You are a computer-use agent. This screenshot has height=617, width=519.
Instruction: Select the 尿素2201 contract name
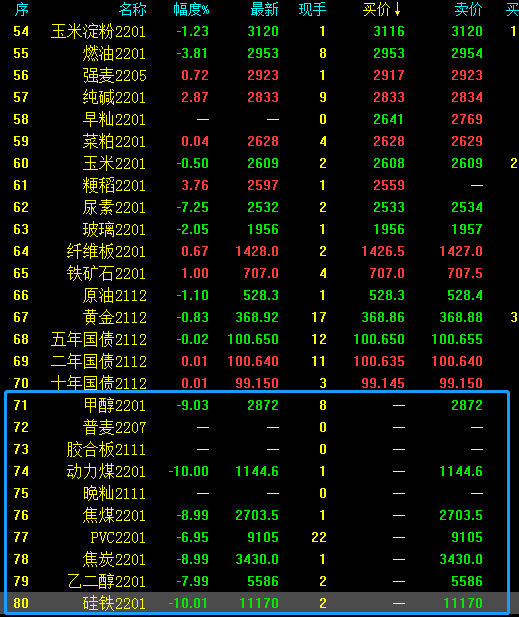coord(114,208)
